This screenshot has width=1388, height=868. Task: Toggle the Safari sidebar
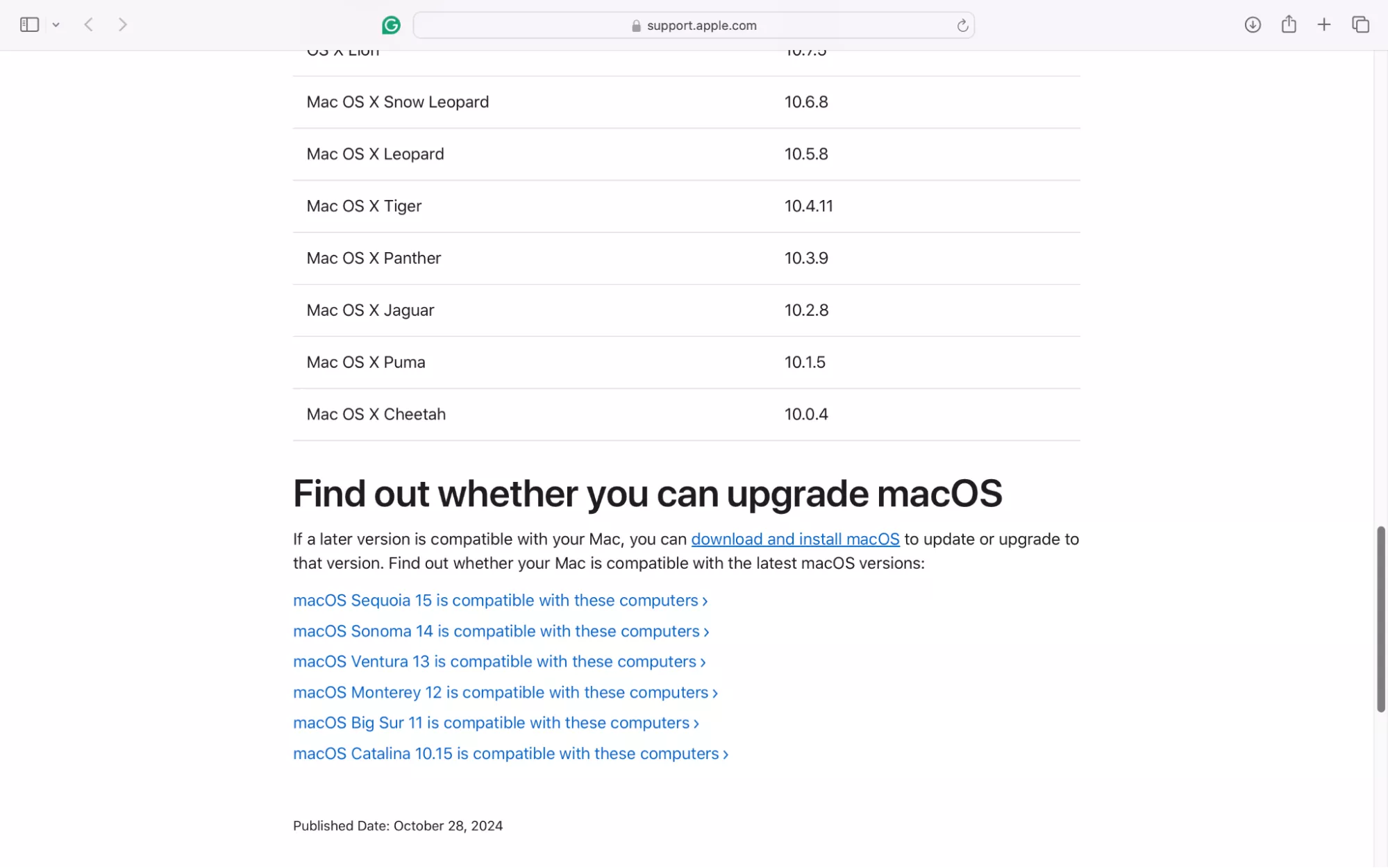pos(29,25)
